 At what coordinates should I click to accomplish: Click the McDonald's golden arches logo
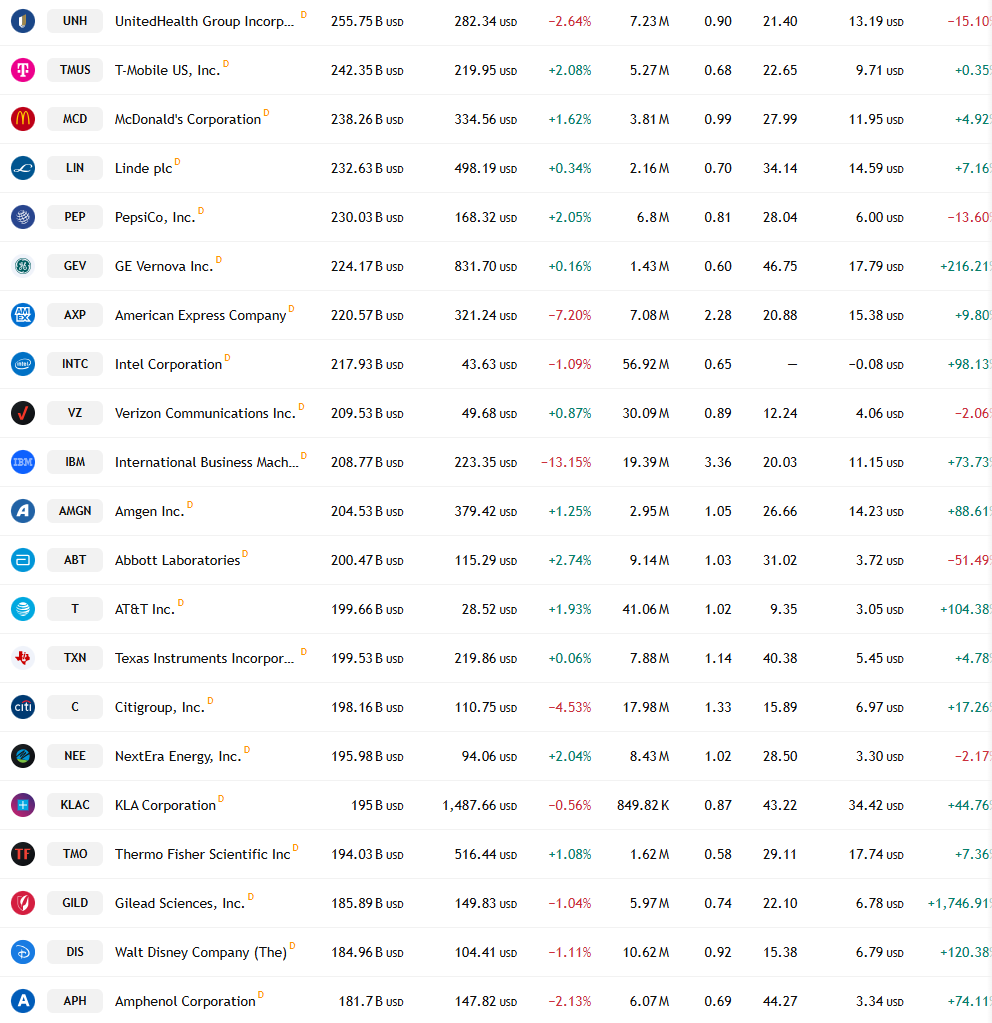23,119
